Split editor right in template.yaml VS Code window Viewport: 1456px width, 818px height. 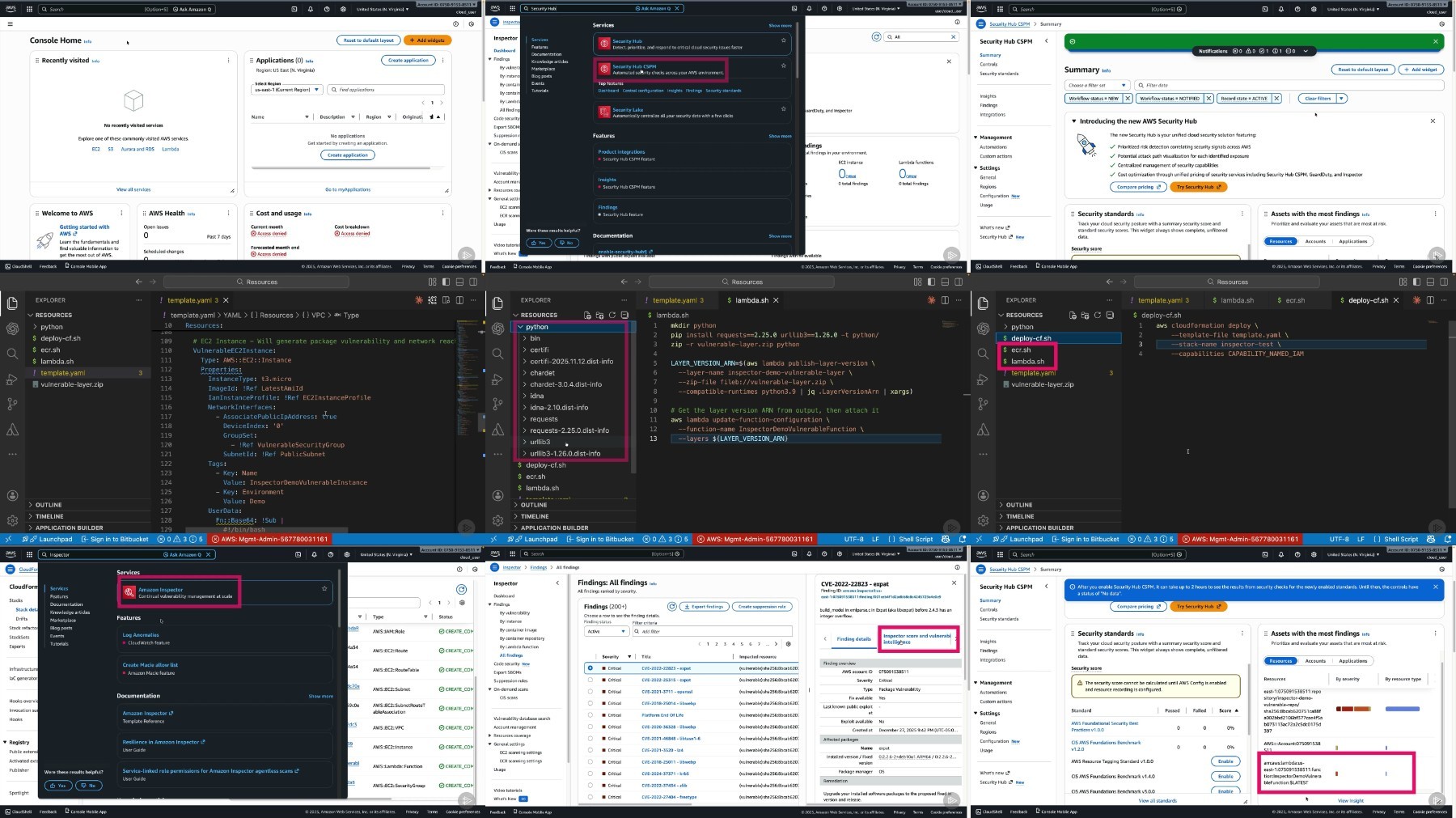click(x=459, y=300)
